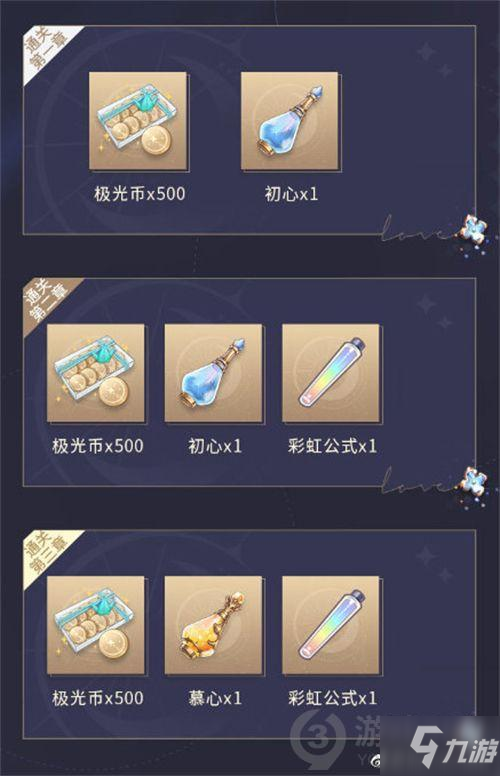Screen dimensions: 500x776
Task: Tap the 极光币 coin box in chapter three rewards
Action: click(96, 625)
